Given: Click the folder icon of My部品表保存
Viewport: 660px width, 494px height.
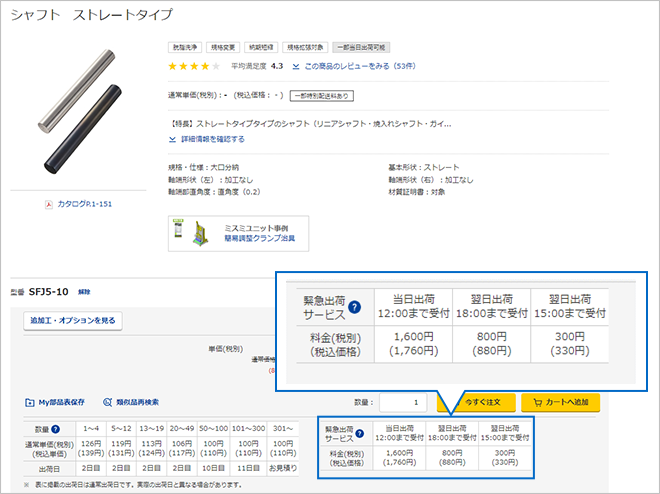Looking at the screenshot, I should click(29, 403).
